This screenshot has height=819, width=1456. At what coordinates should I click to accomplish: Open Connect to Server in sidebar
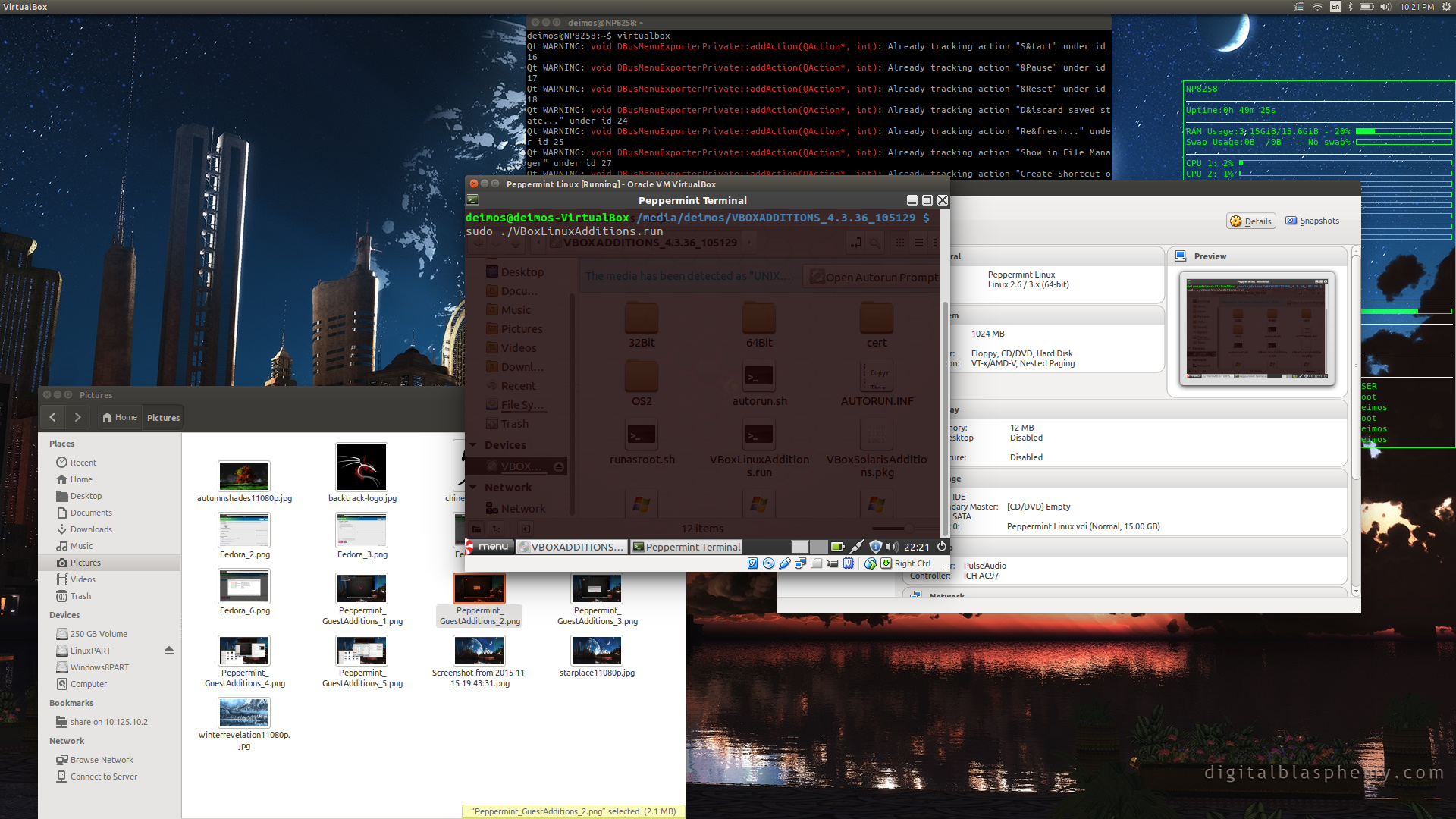[104, 777]
